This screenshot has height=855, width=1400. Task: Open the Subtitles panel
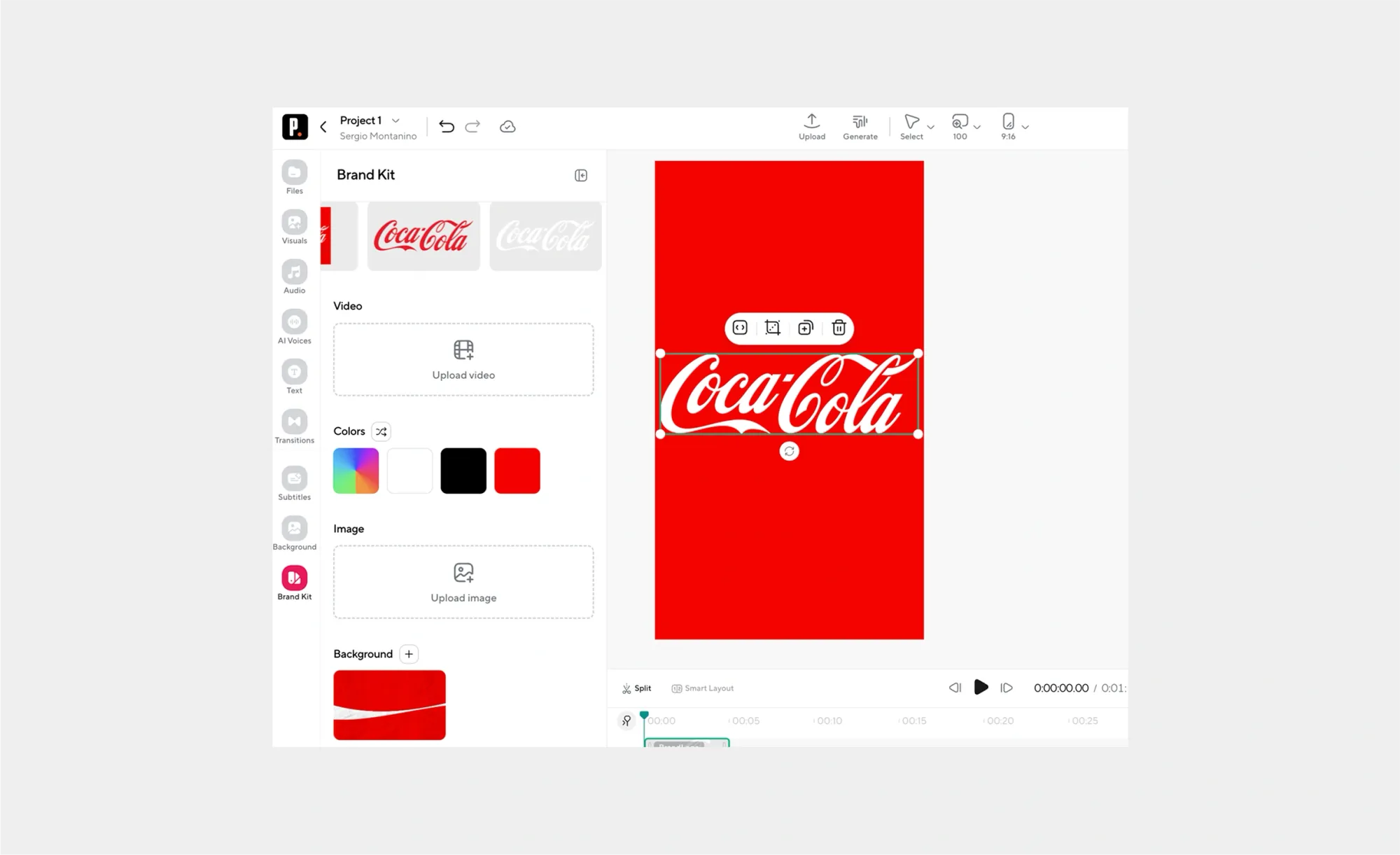[294, 483]
